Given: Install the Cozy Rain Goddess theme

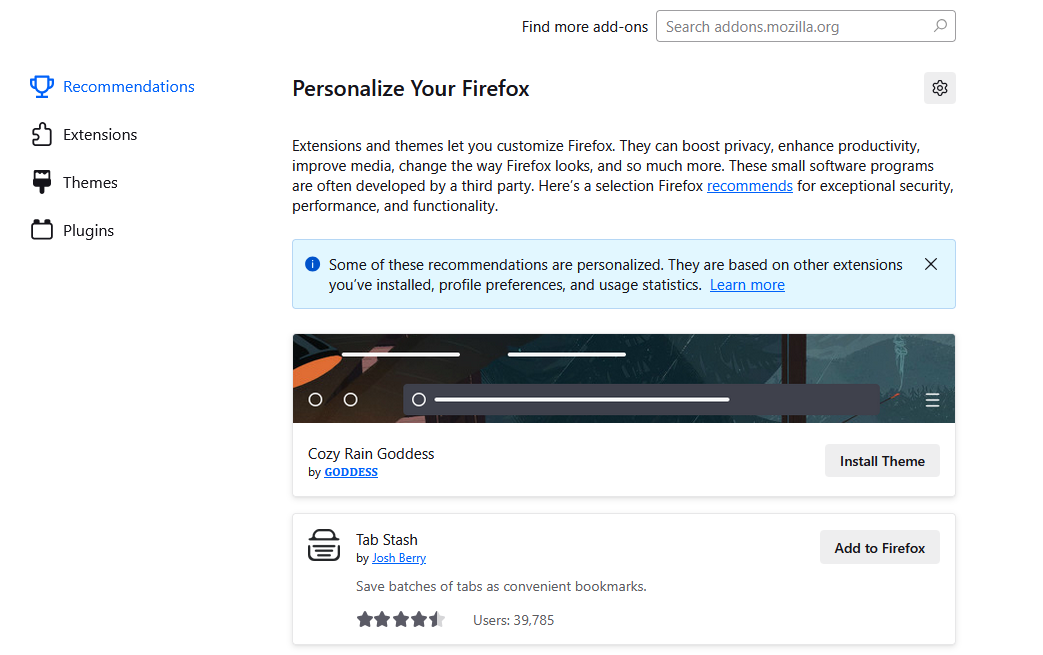Looking at the screenshot, I should pos(881,461).
